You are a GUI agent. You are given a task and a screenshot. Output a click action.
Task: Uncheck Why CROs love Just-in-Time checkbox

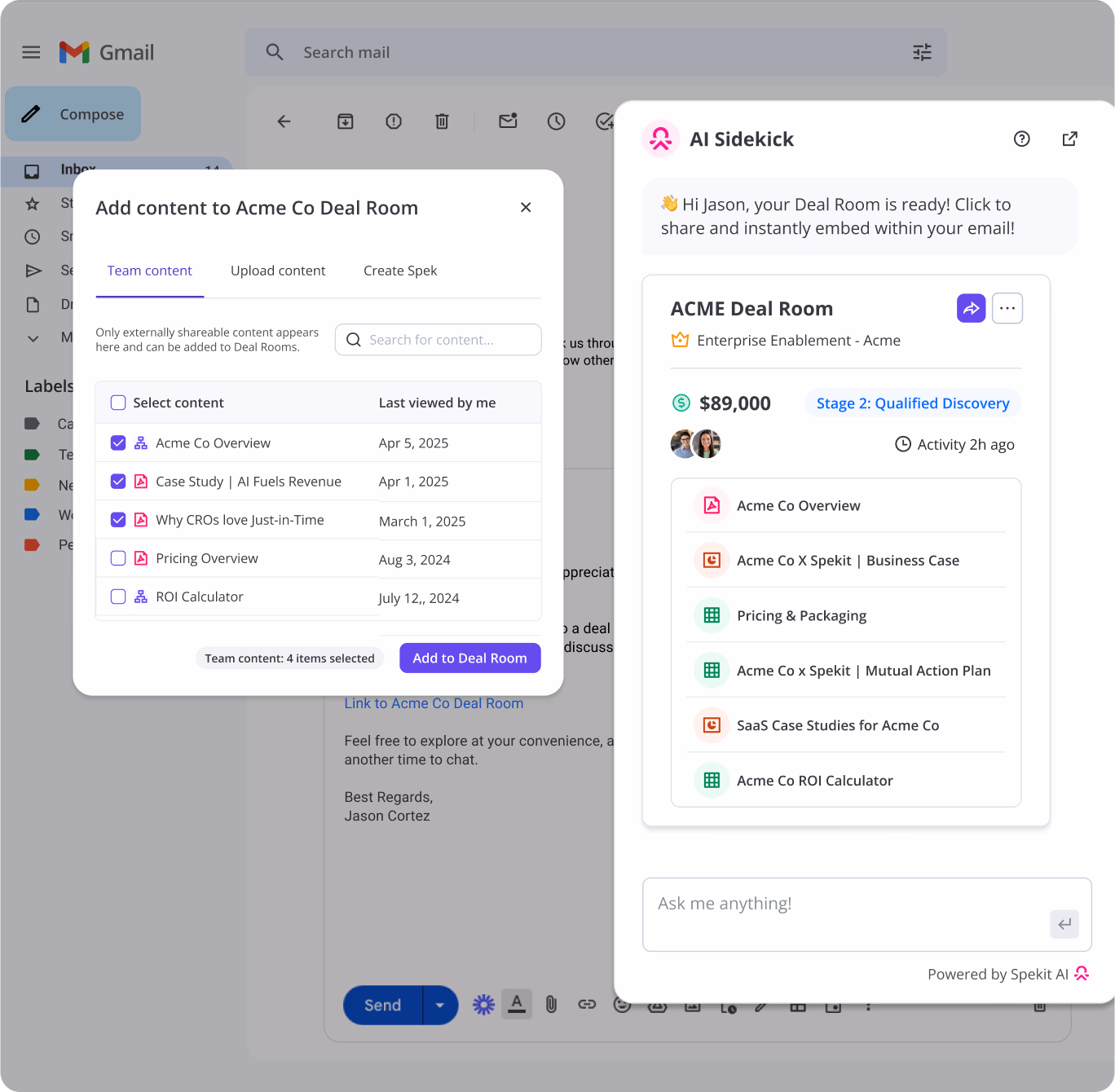(x=118, y=520)
